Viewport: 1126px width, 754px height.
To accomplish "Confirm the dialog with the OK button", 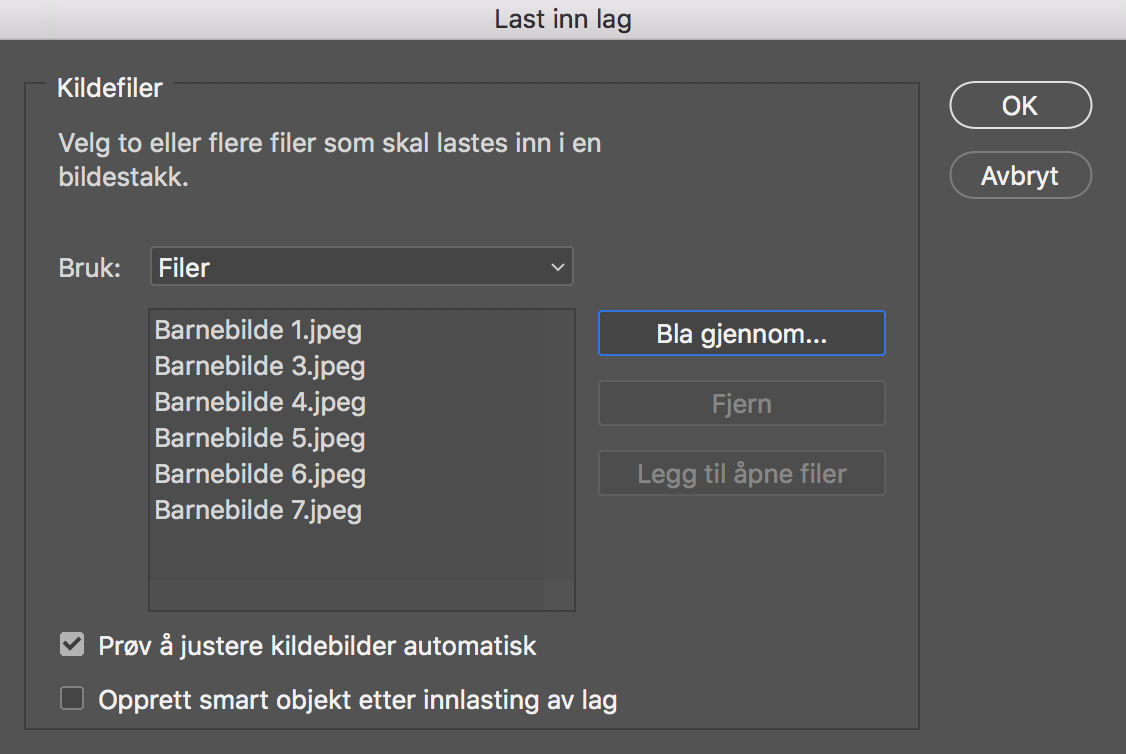I will tap(1020, 106).
